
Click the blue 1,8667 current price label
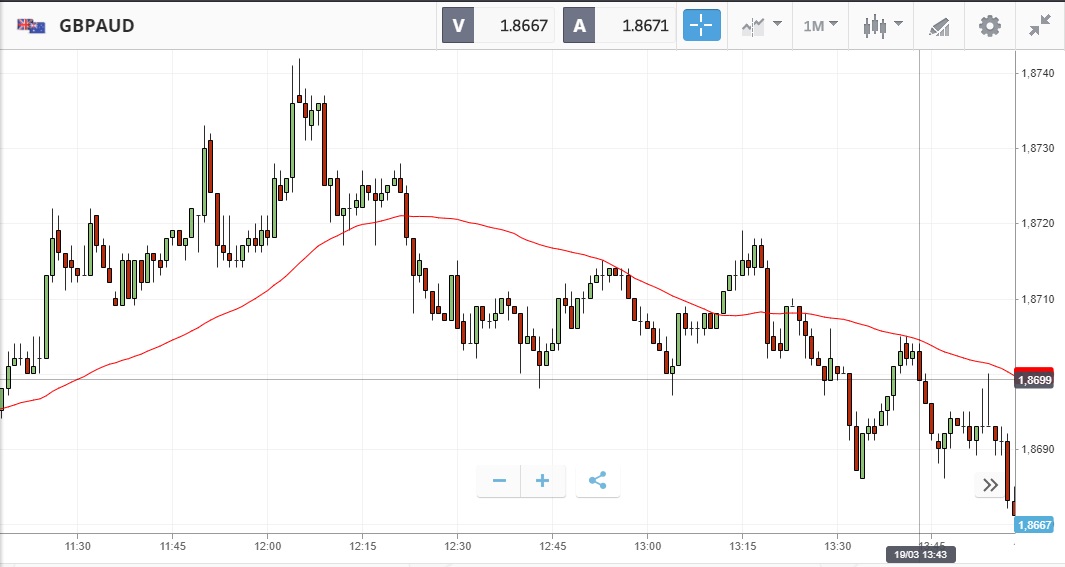tap(1033, 525)
